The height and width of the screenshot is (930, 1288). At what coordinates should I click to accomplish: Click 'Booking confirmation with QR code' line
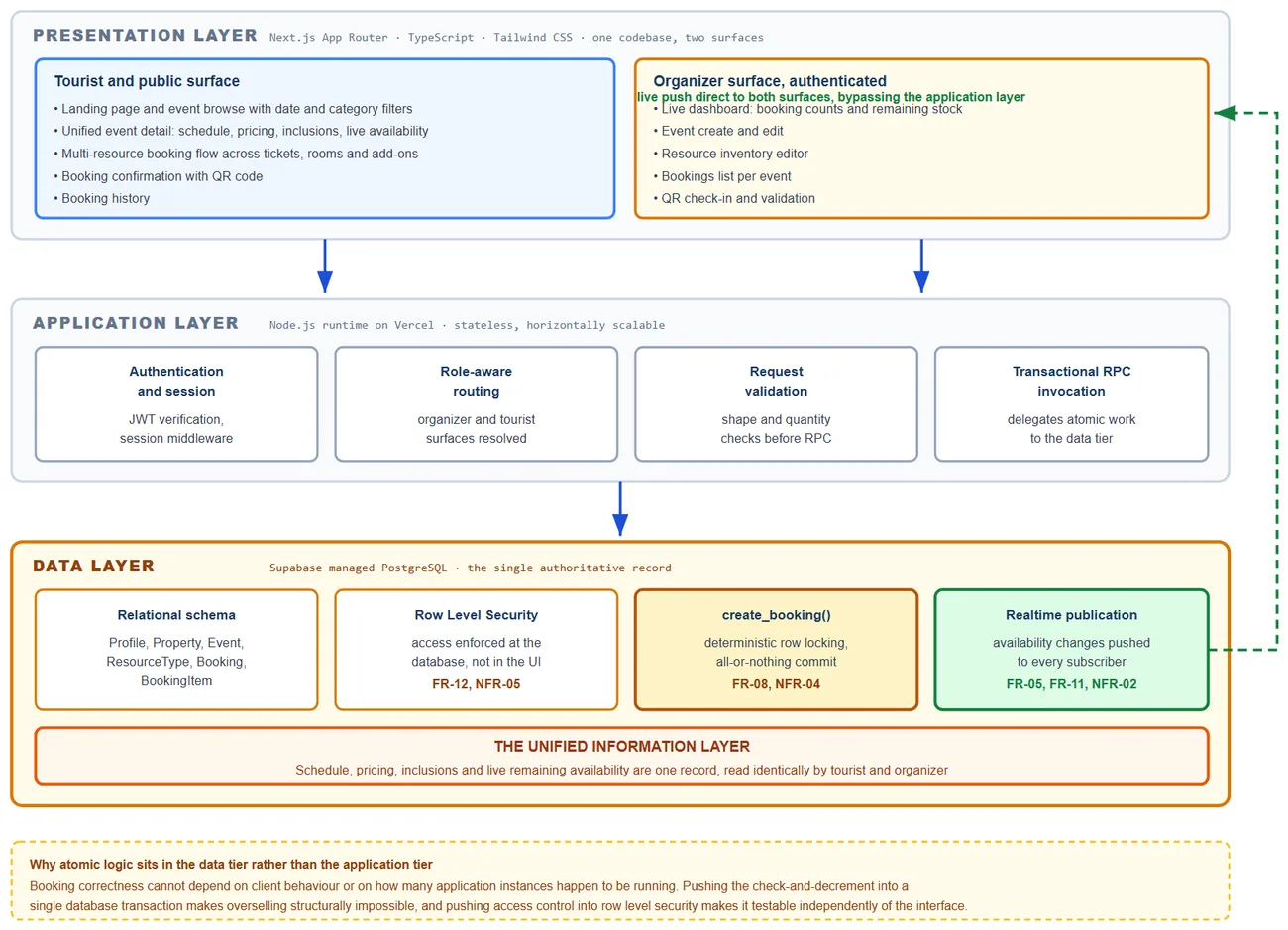[x=159, y=176]
